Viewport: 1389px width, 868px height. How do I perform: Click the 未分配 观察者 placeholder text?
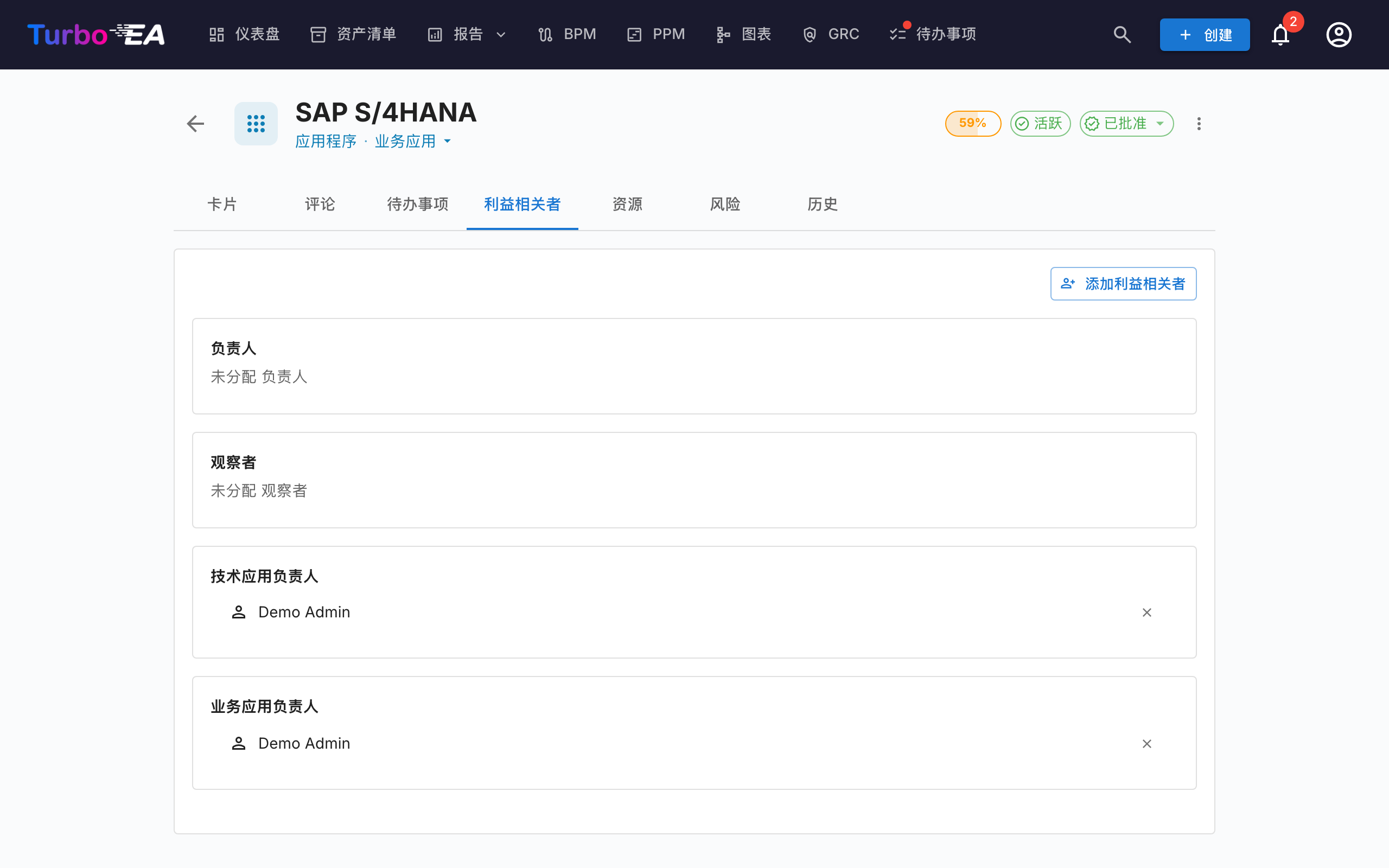(259, 491)
